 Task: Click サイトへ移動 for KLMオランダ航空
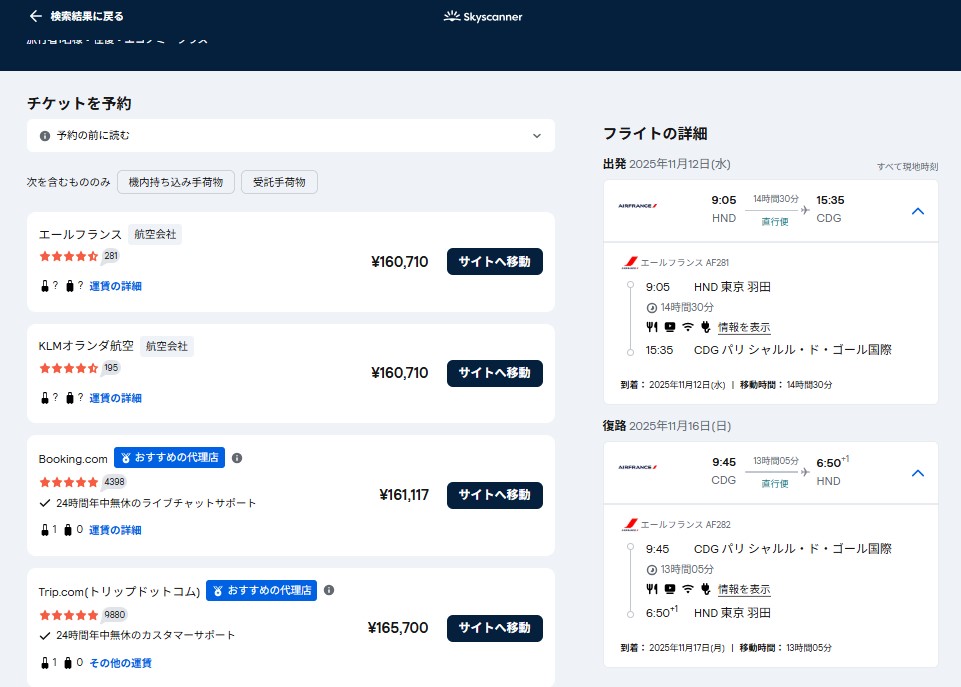point(495,373)
